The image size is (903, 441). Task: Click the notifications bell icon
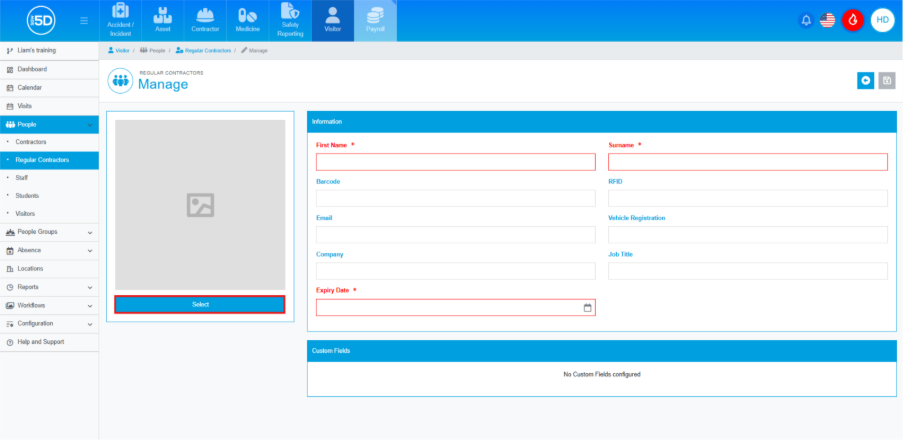[x=806, y=20]
